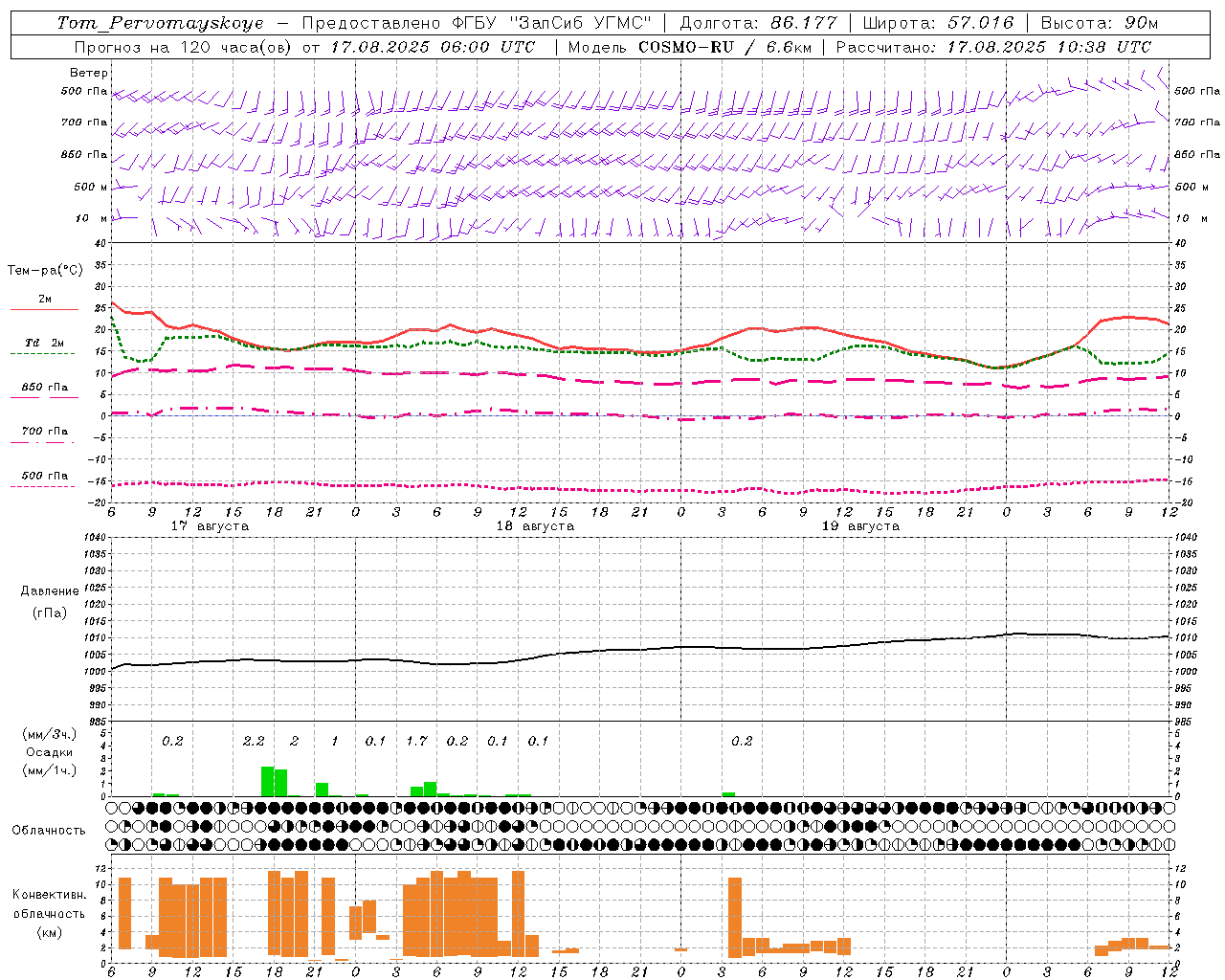
Task: Select the Долгота: 86.177 value
Action: [x=758, y=23]
